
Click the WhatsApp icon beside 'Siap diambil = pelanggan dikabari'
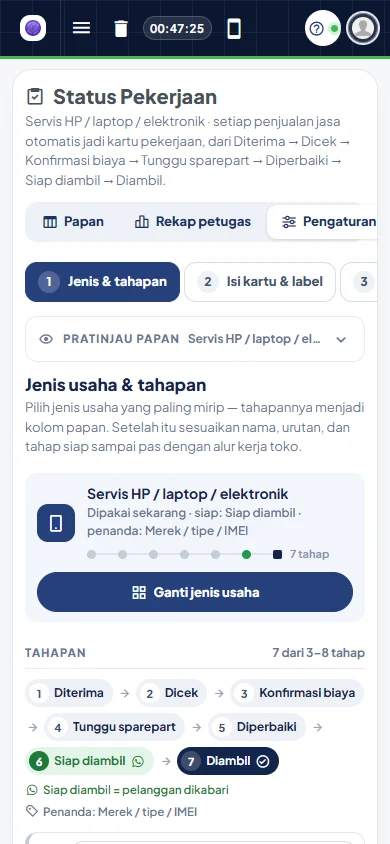pyautogui.click(x=32, y=790)
